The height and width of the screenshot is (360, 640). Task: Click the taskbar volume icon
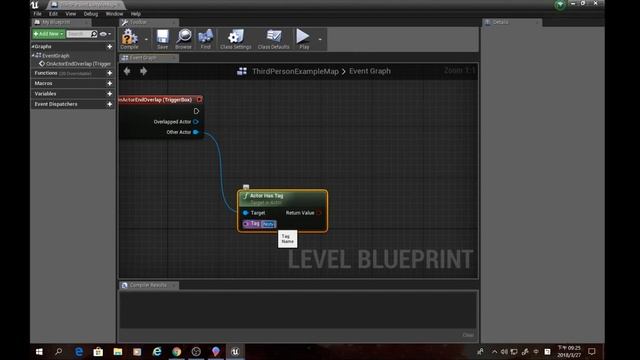[x=504, y=351]
